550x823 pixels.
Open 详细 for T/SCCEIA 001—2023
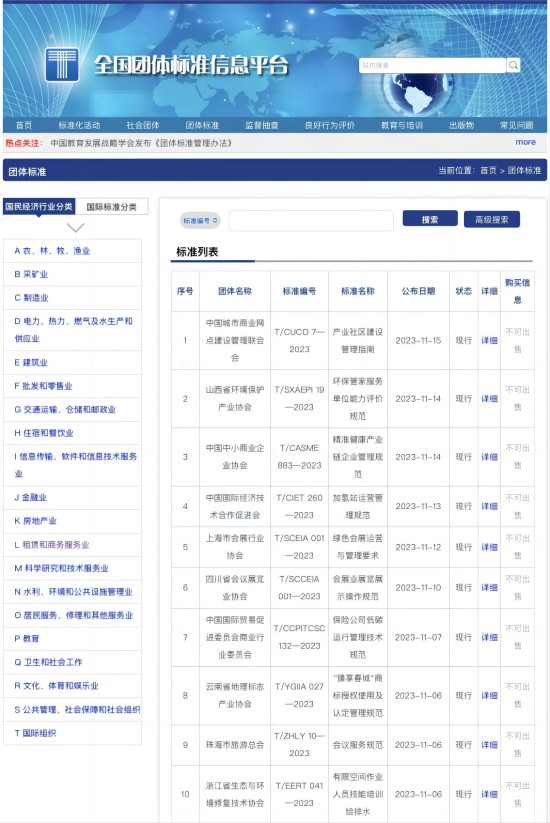[x=489, y=587]
